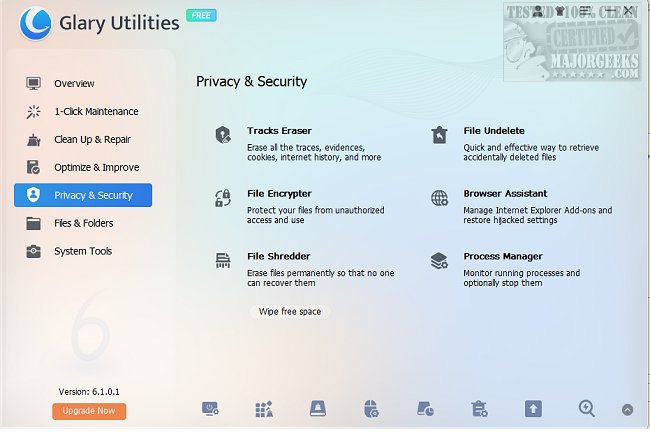Image resolution: width=650 pixels, height=432 pixels.
Task: Open the File Shredder tool
Action: click(278, 256)
